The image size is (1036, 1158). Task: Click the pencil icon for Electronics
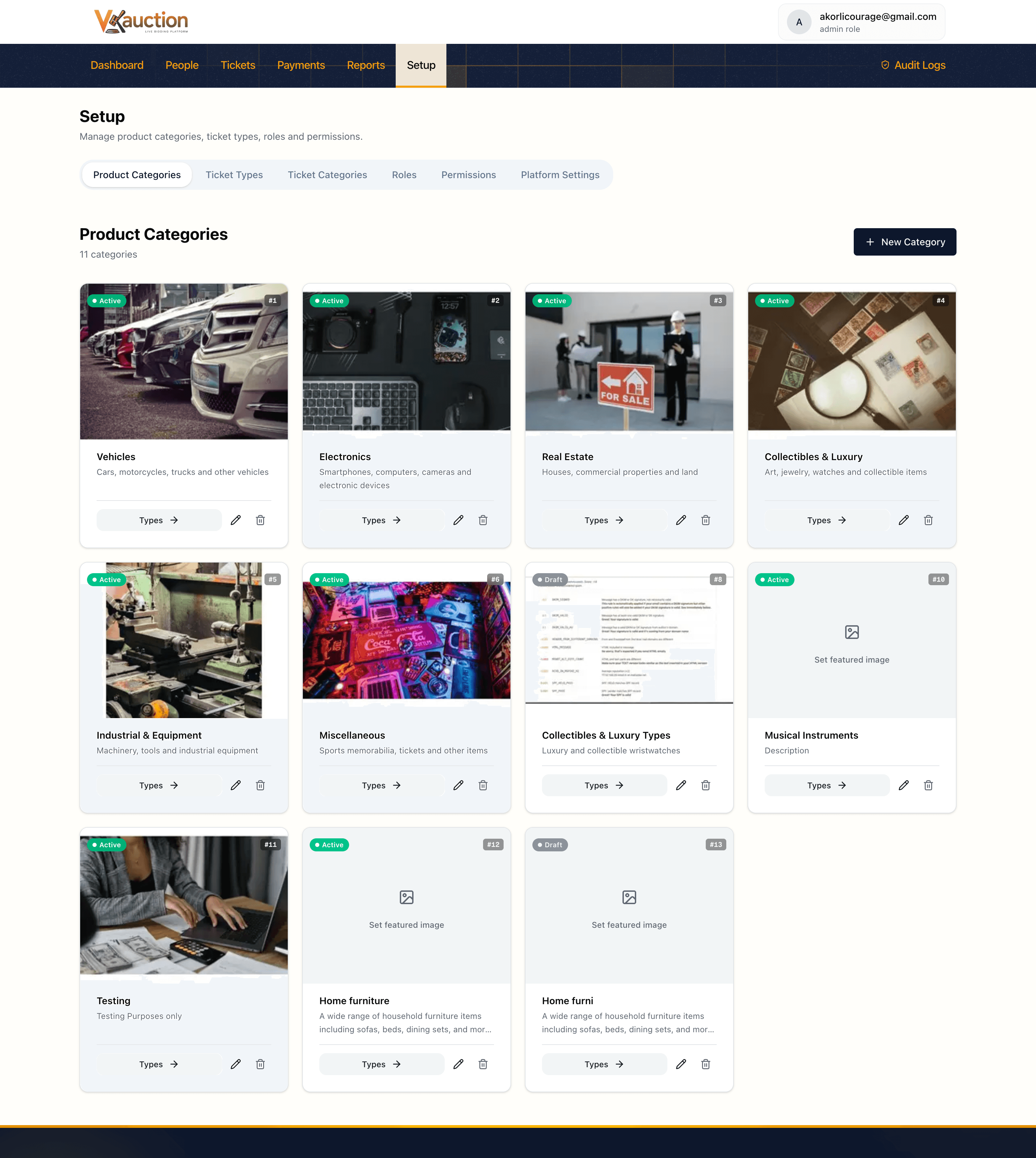tap(458, 520)
